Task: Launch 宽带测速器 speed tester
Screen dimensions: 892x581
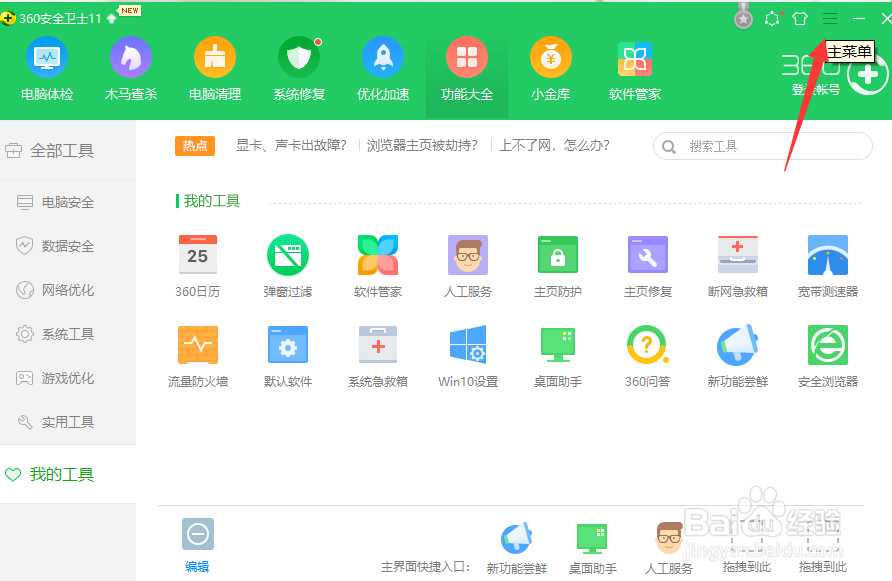Action: coord(828,266)
